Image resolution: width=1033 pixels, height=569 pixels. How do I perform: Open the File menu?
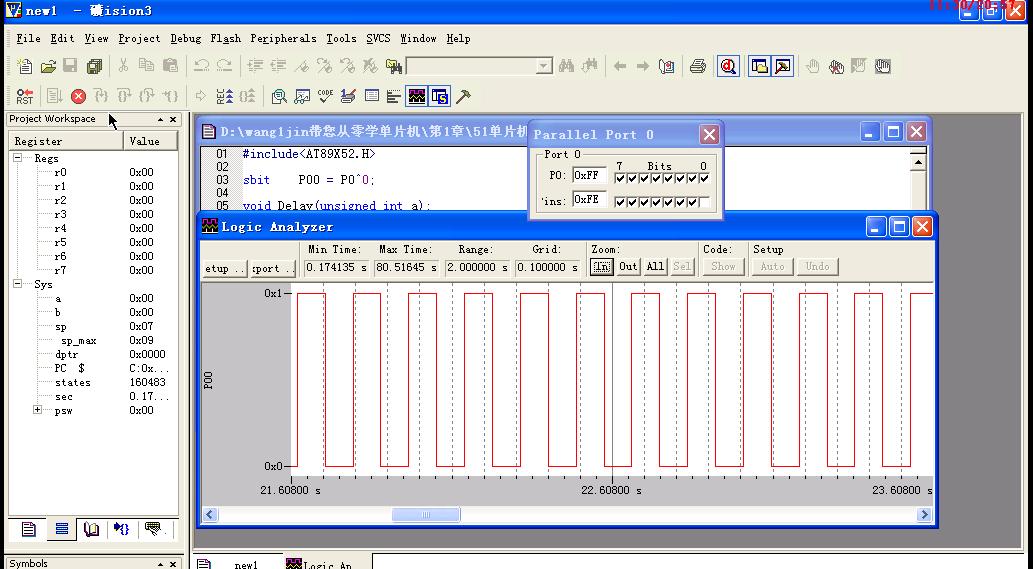click(28, 38)
